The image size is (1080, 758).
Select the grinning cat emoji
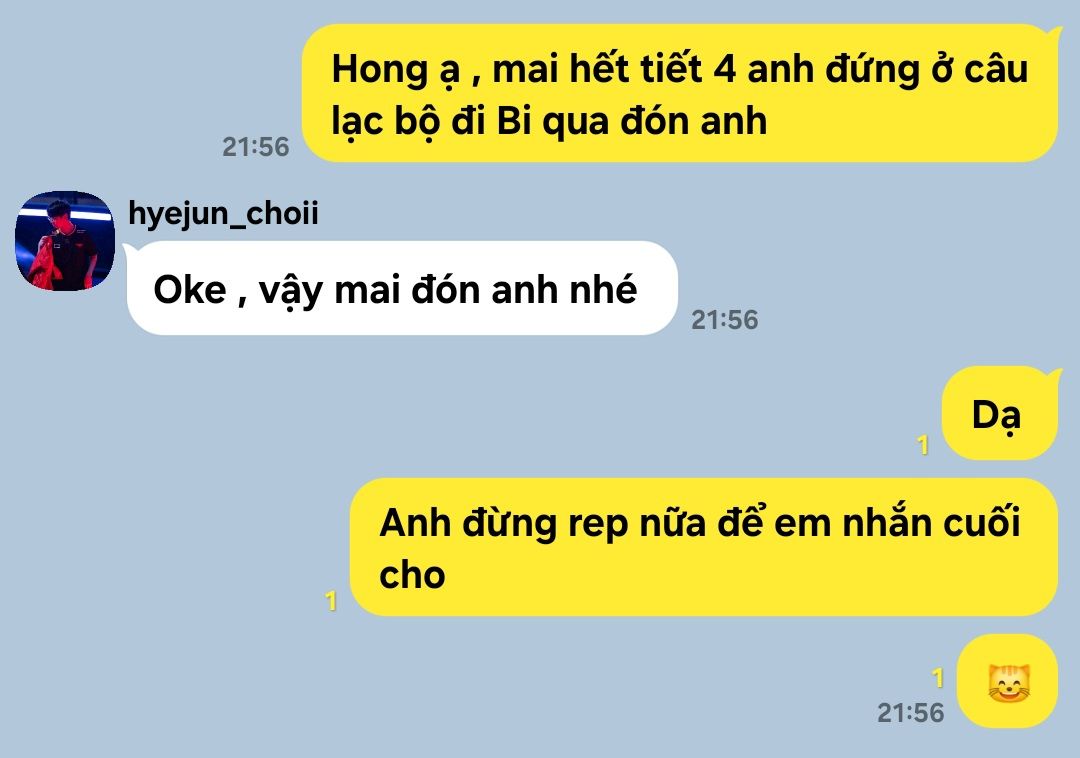[x=1008, y=683]
